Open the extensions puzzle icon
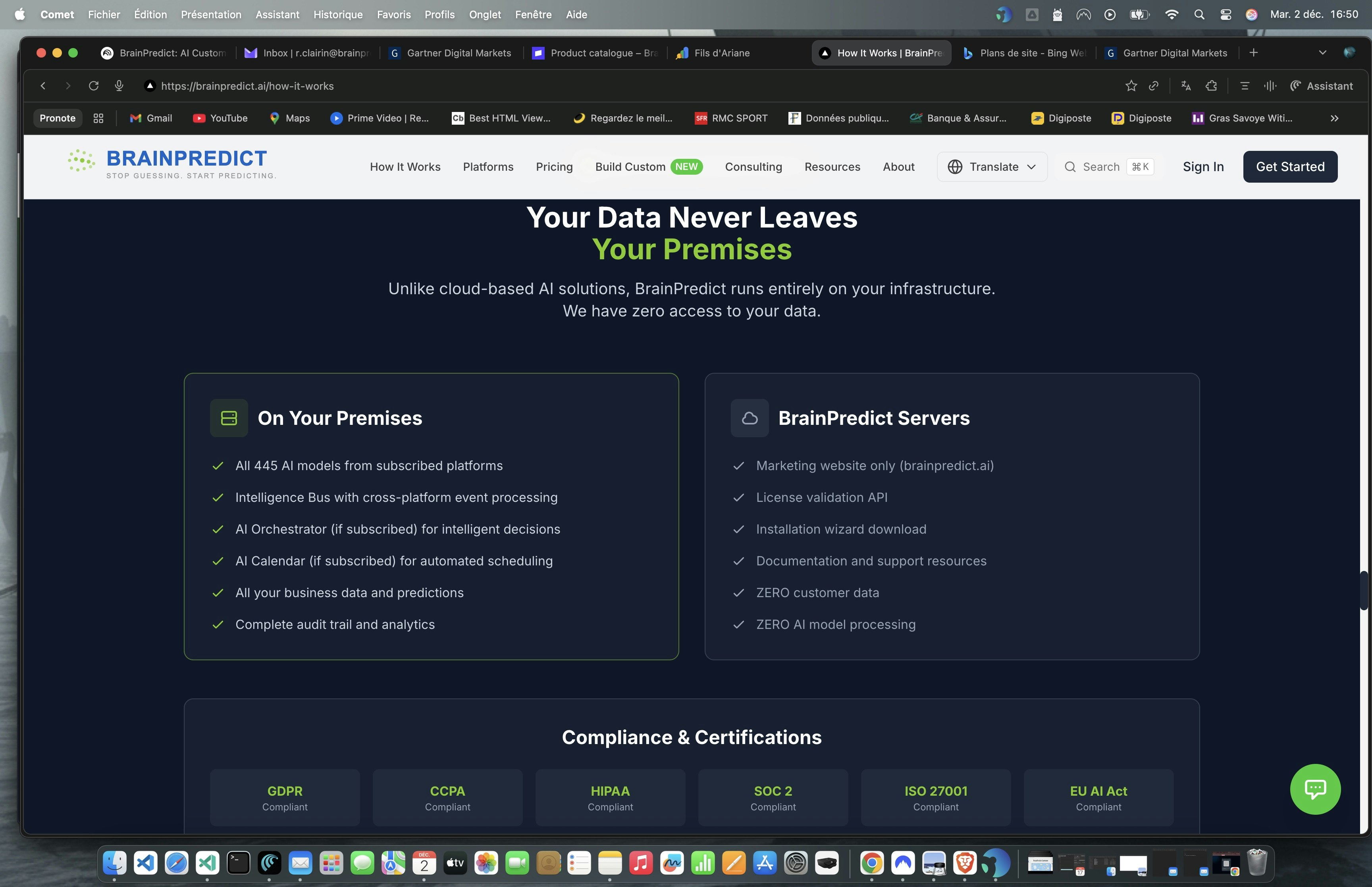1372x887 pixels. pos(1211,86)
